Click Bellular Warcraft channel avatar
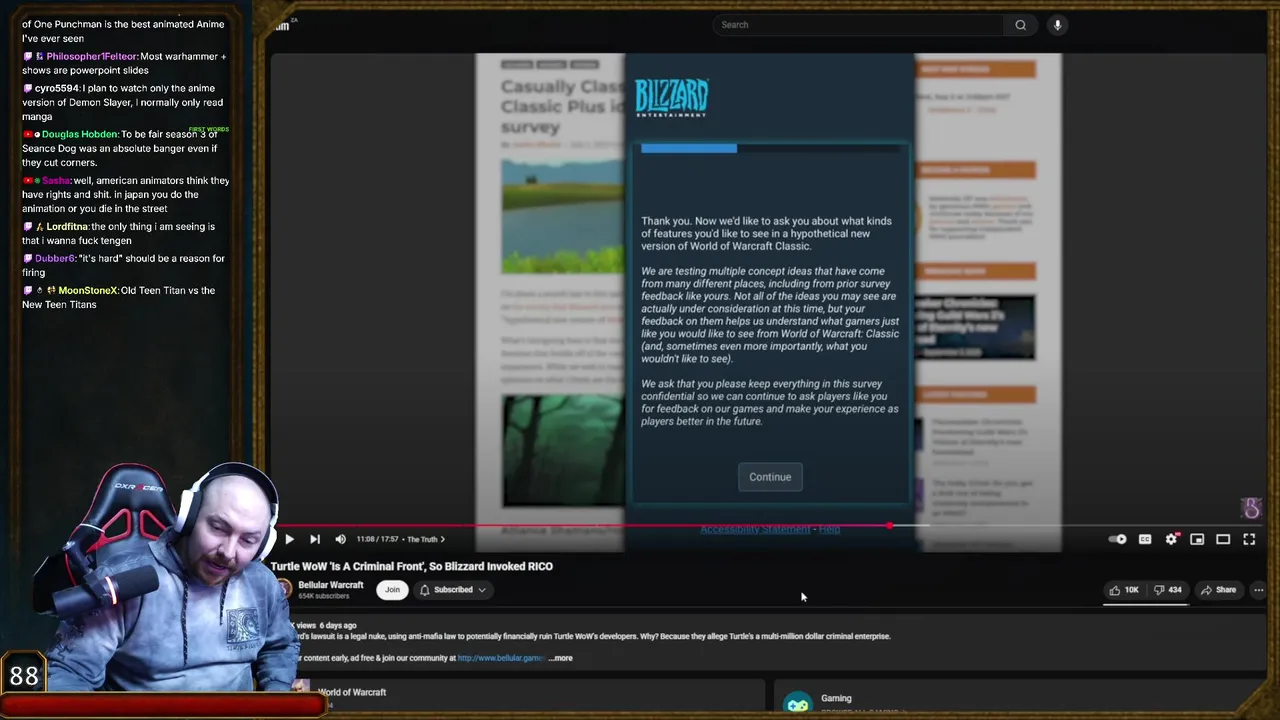This screenshot has width=1280, height=720. pos(283,589)
